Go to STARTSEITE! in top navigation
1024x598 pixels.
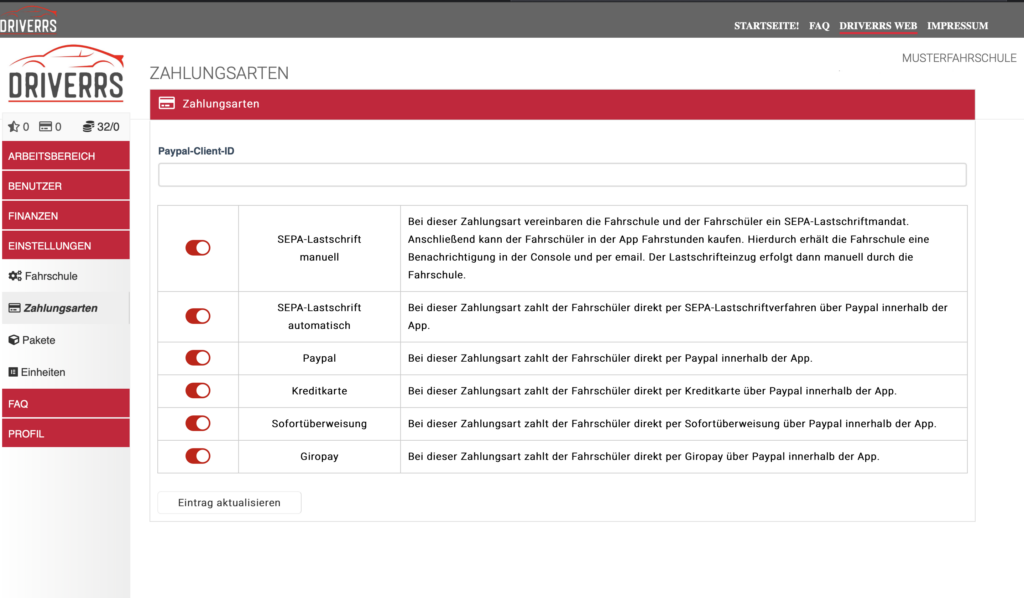tap(766, 26)
